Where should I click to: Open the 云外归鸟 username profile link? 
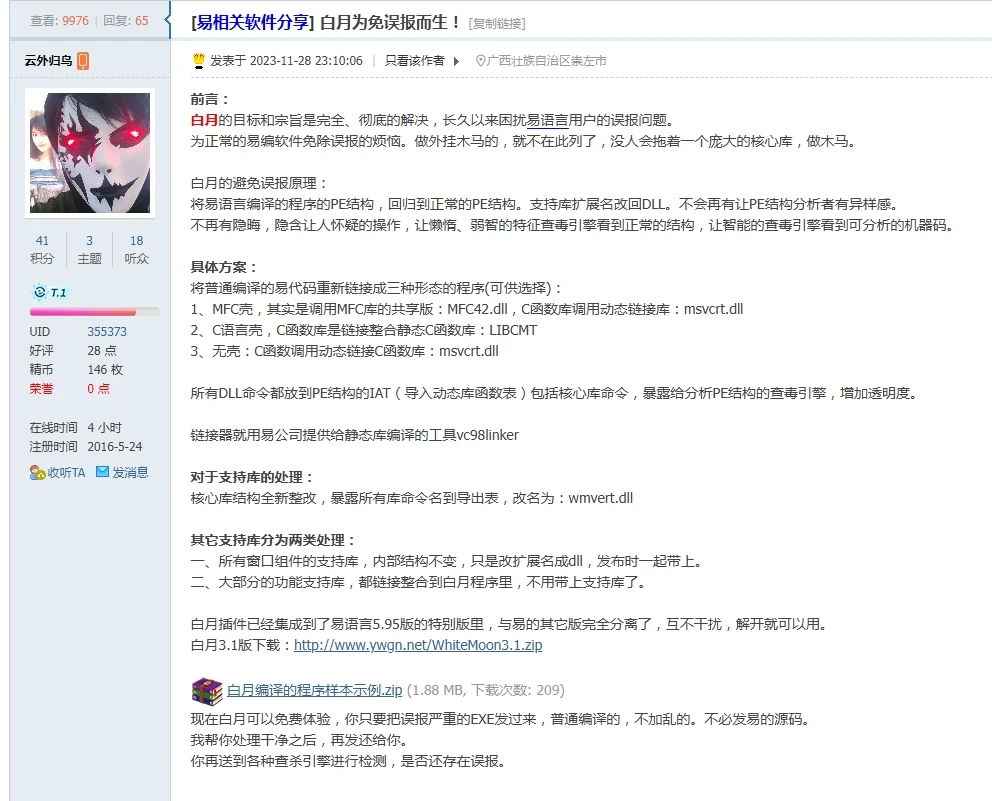point(48,61)
